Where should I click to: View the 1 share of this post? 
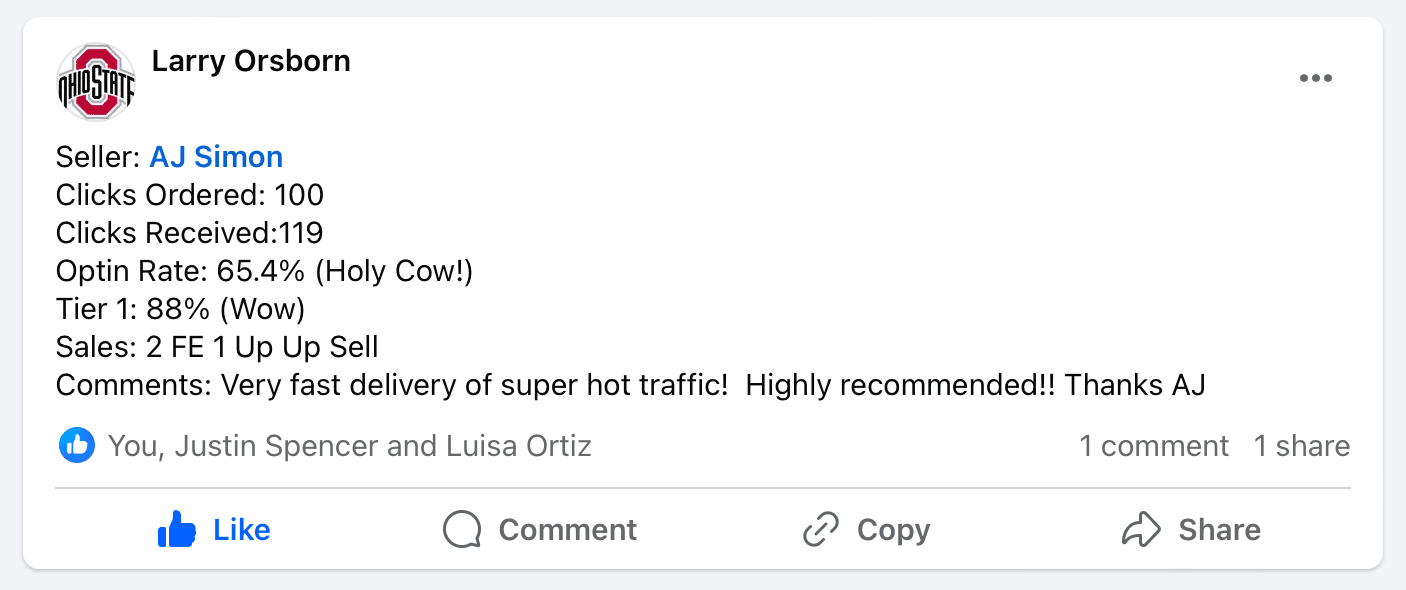(1301, 445)
